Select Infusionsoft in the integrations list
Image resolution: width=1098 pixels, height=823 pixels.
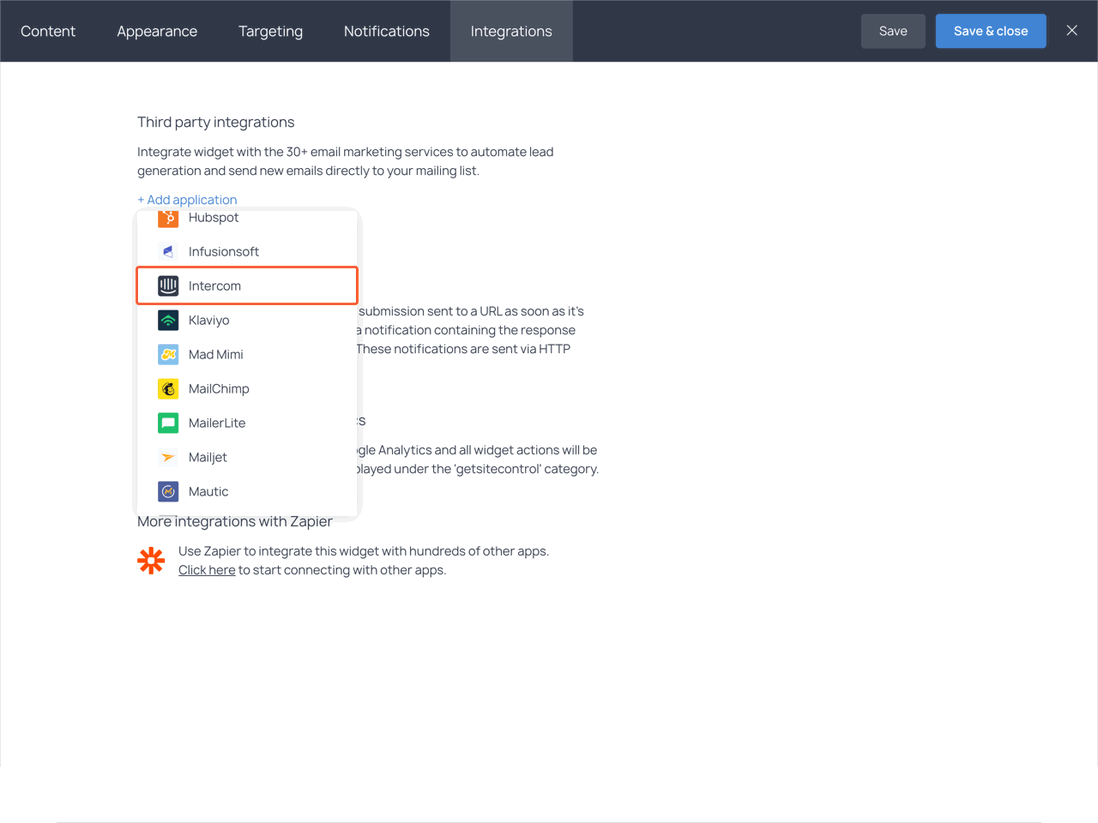coord(224,251)
